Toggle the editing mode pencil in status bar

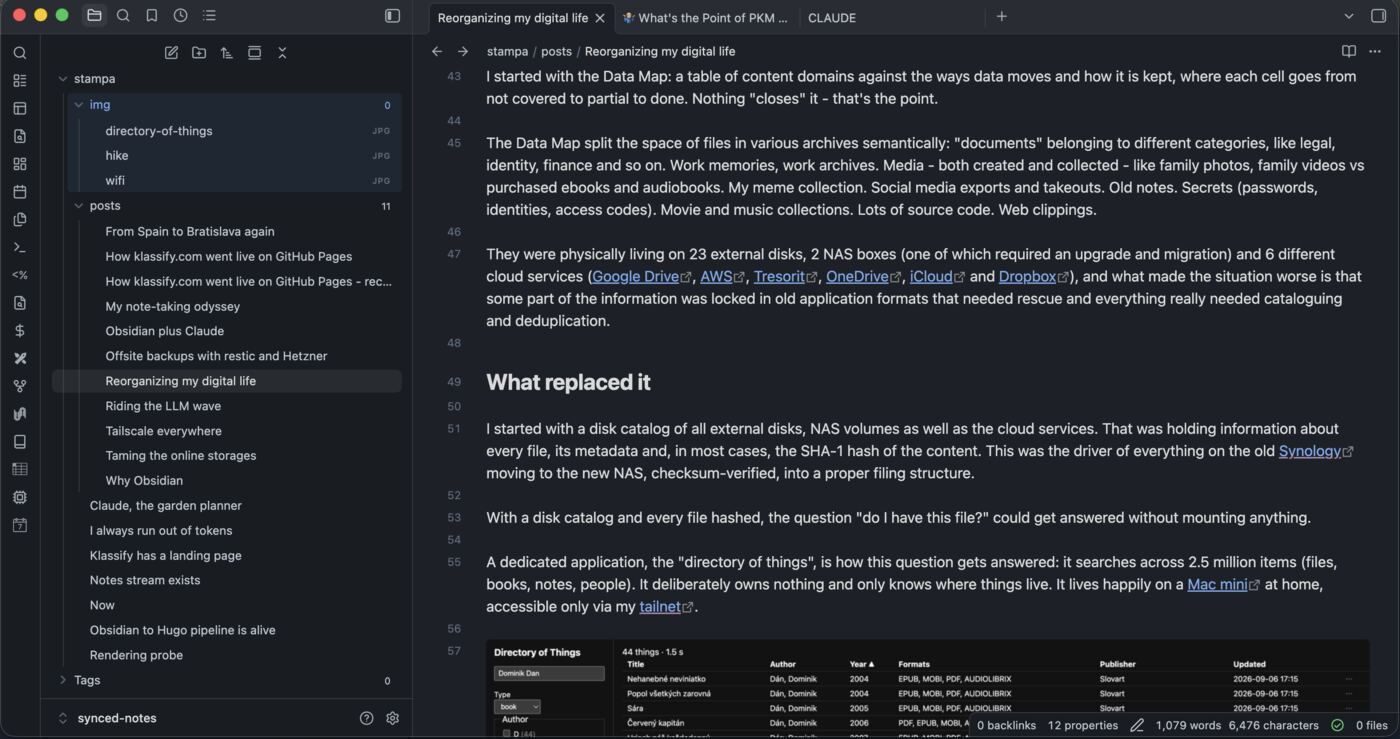1137,725
